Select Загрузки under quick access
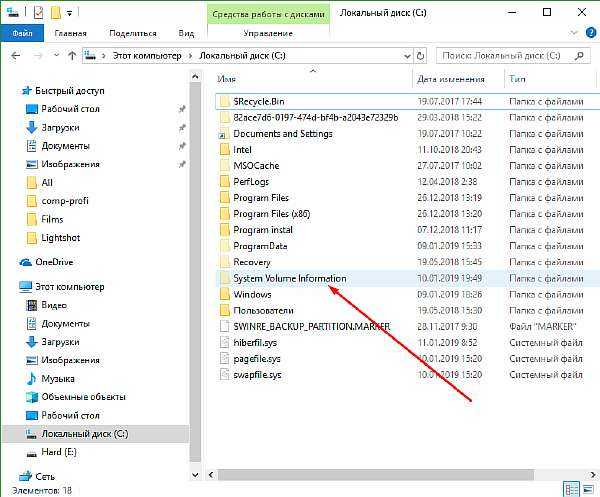The image size is (600, 497). tap(60, 127)
